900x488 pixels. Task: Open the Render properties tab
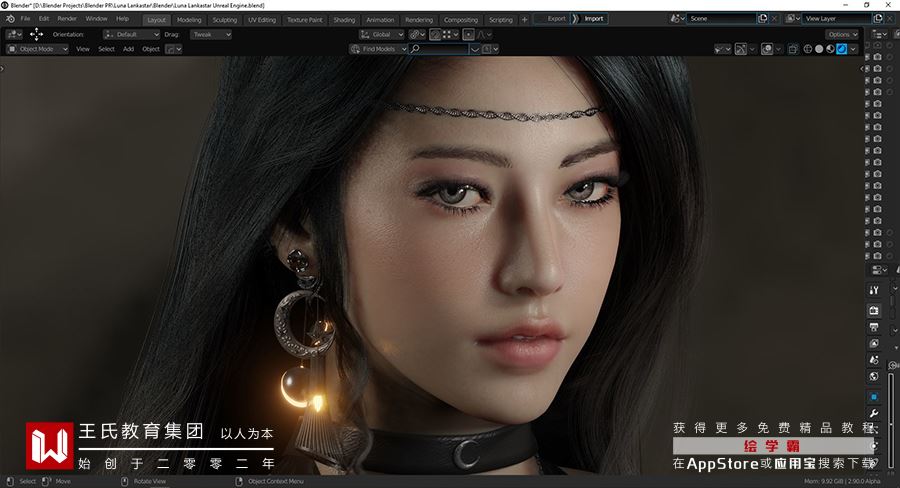pyautogui.click(x=874, y=310)
